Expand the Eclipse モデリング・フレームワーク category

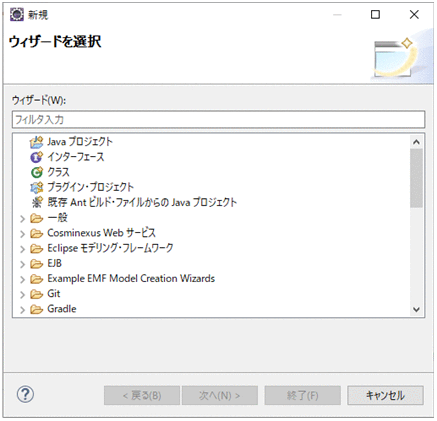tap(22, 249)
